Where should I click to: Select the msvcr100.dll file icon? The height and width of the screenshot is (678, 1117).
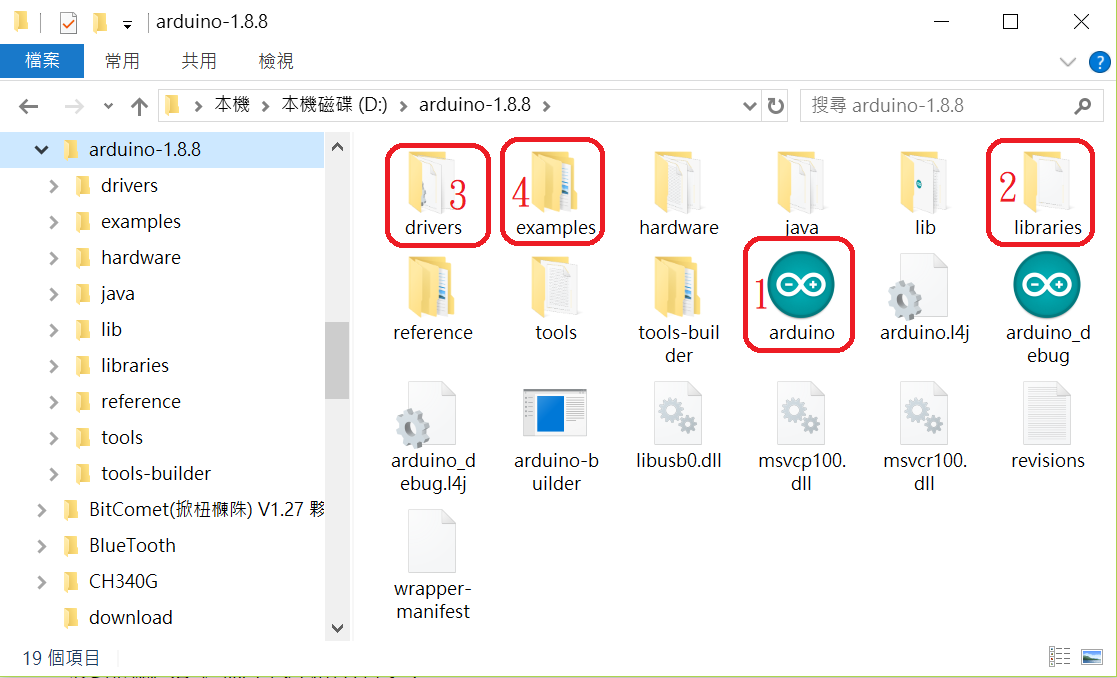click(x=924, y=414)
